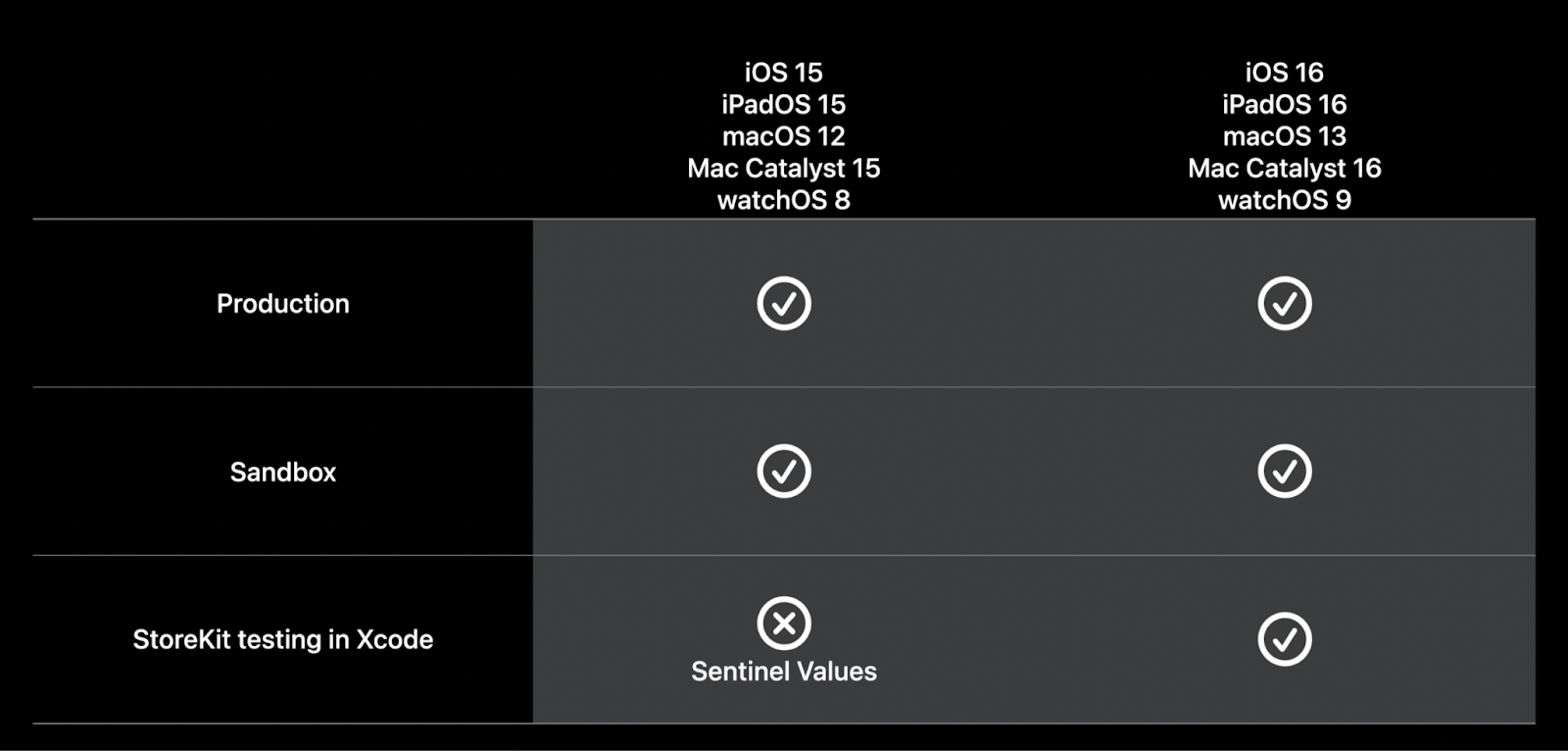The width and height of the screenshot is (1568, 751).
Task: Click the iPadOS 16 header text
Action: point(1285,105)
